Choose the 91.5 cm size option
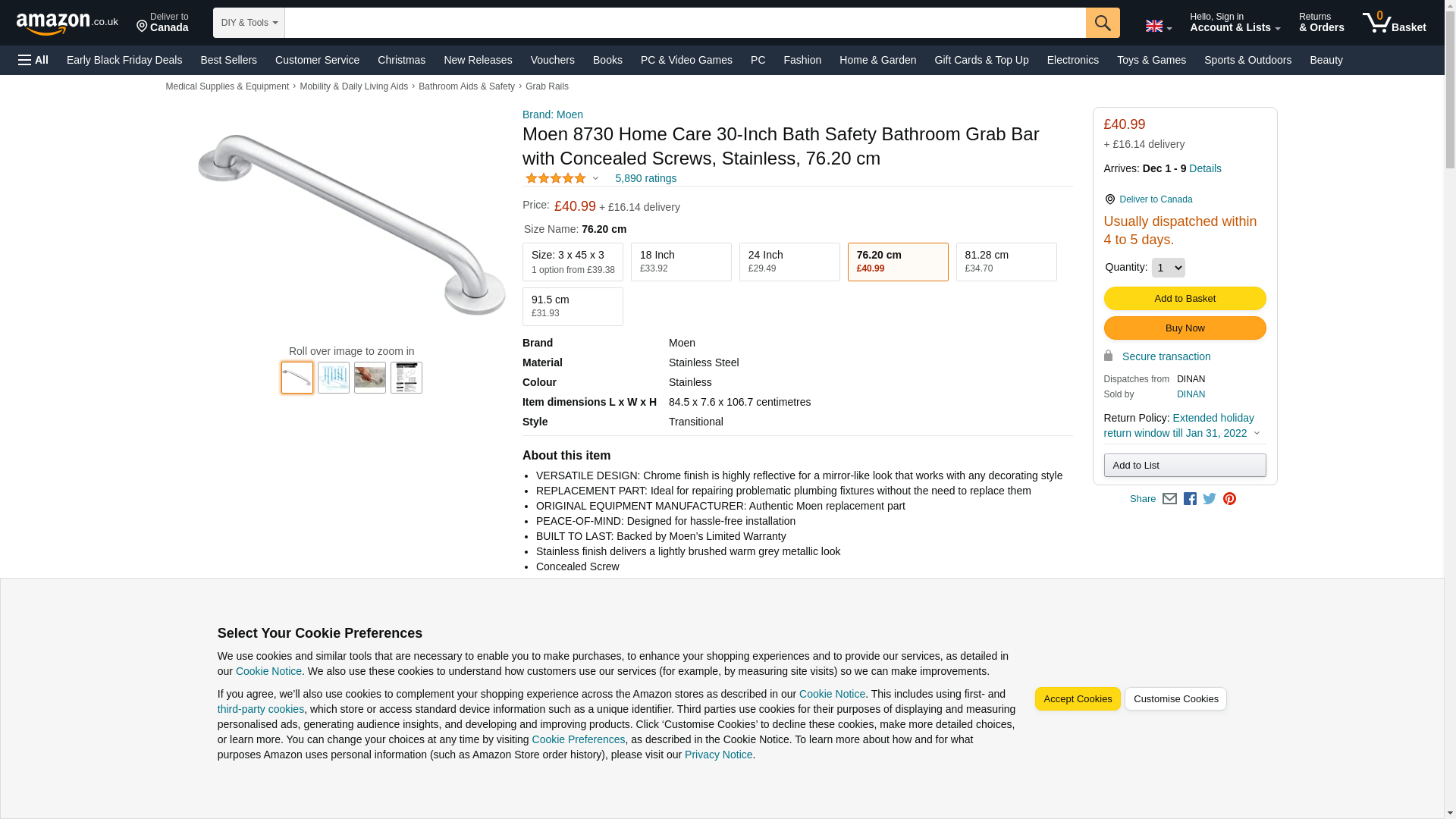The height and width of the screenshot is (819, 1456). (572, 306)
